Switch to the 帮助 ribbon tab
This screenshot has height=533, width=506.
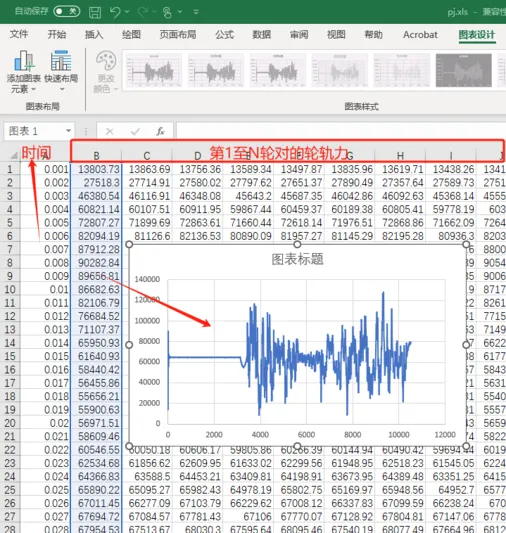[x=373, y=34]
